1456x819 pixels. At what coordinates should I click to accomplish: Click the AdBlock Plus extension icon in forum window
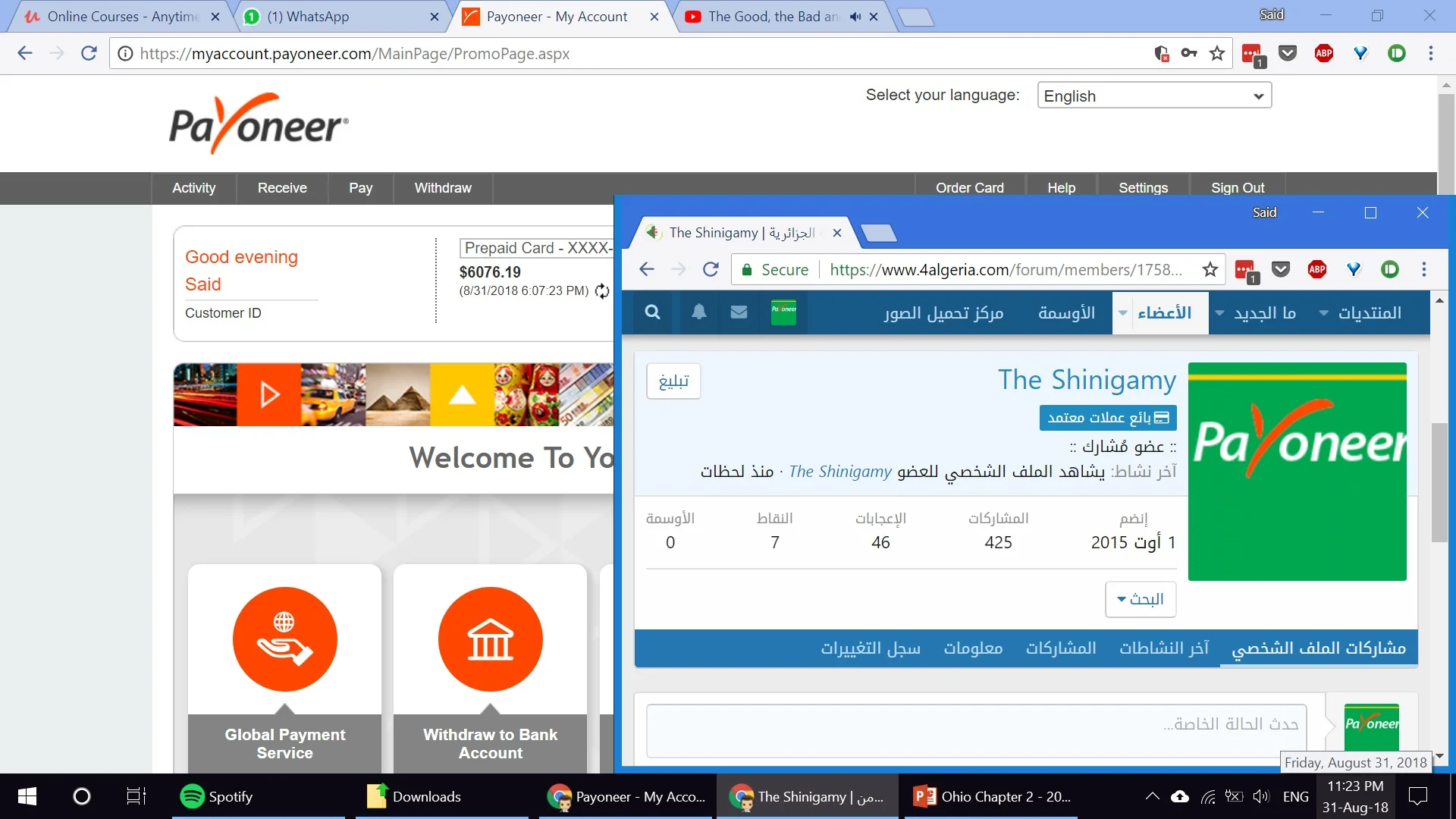tap(1317, 269)
